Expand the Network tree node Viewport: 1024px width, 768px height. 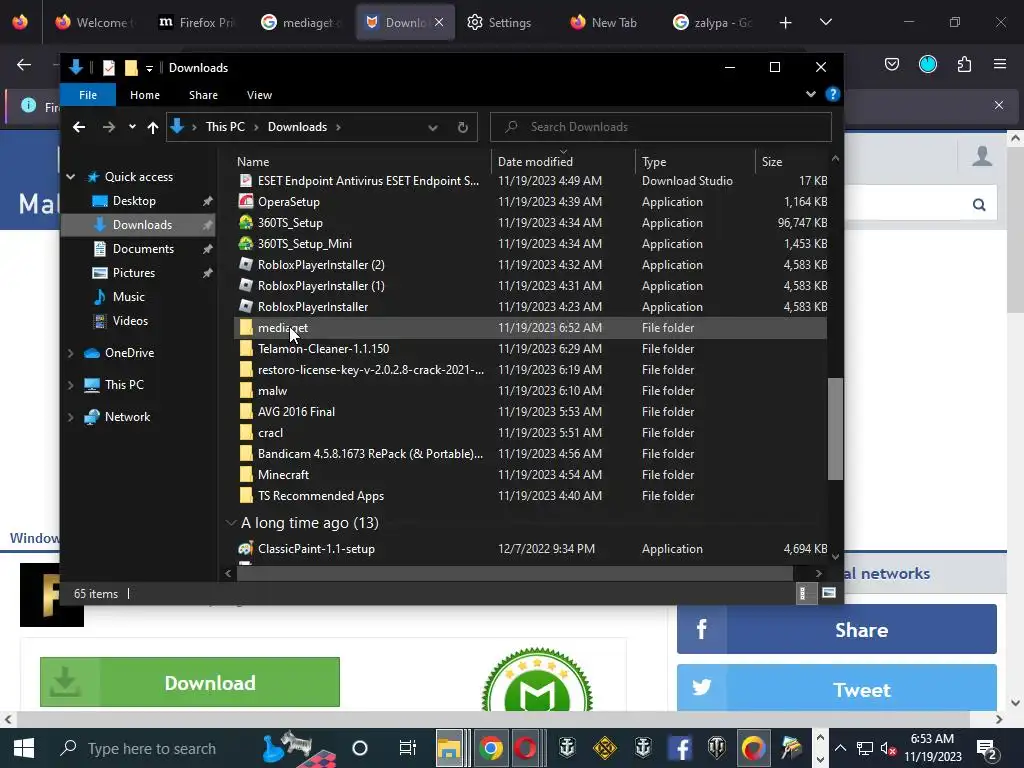pos(71,417)
